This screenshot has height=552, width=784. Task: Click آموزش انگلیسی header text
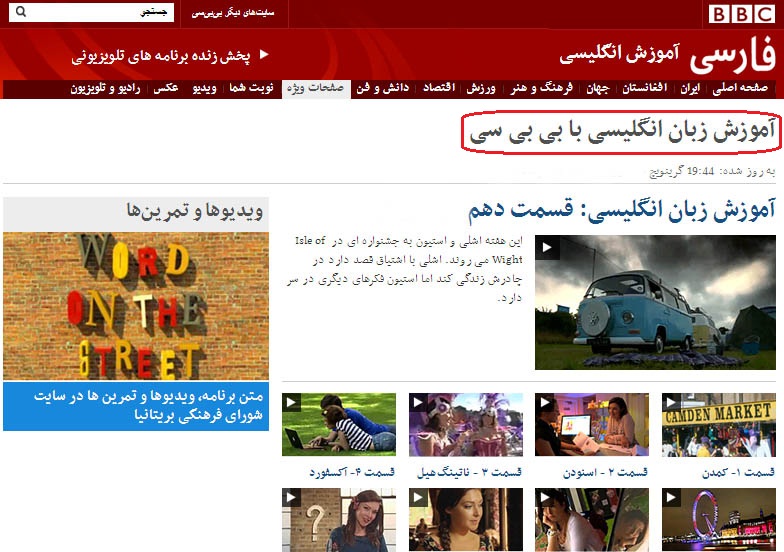click(x=619, y=54)
